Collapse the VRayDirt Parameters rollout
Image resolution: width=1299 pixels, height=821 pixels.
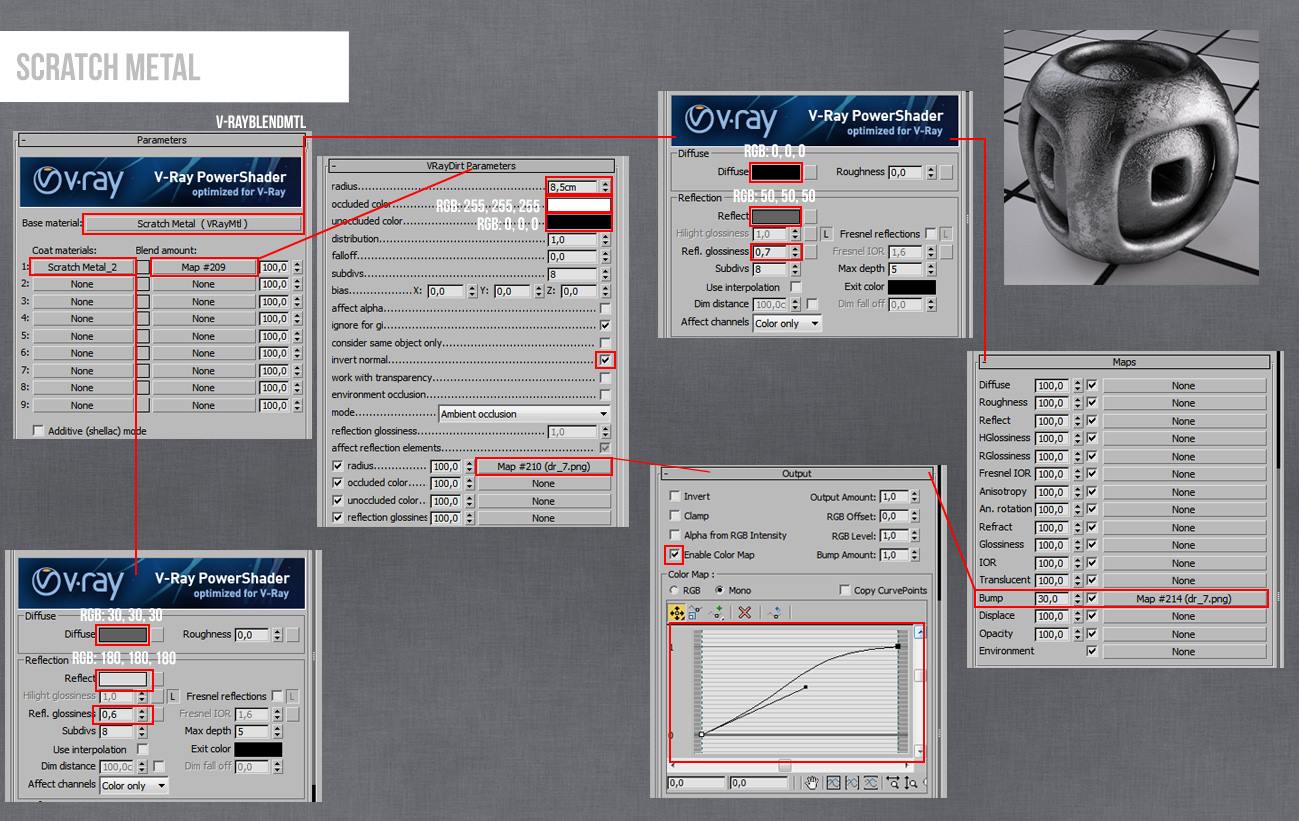pos(471,166)
